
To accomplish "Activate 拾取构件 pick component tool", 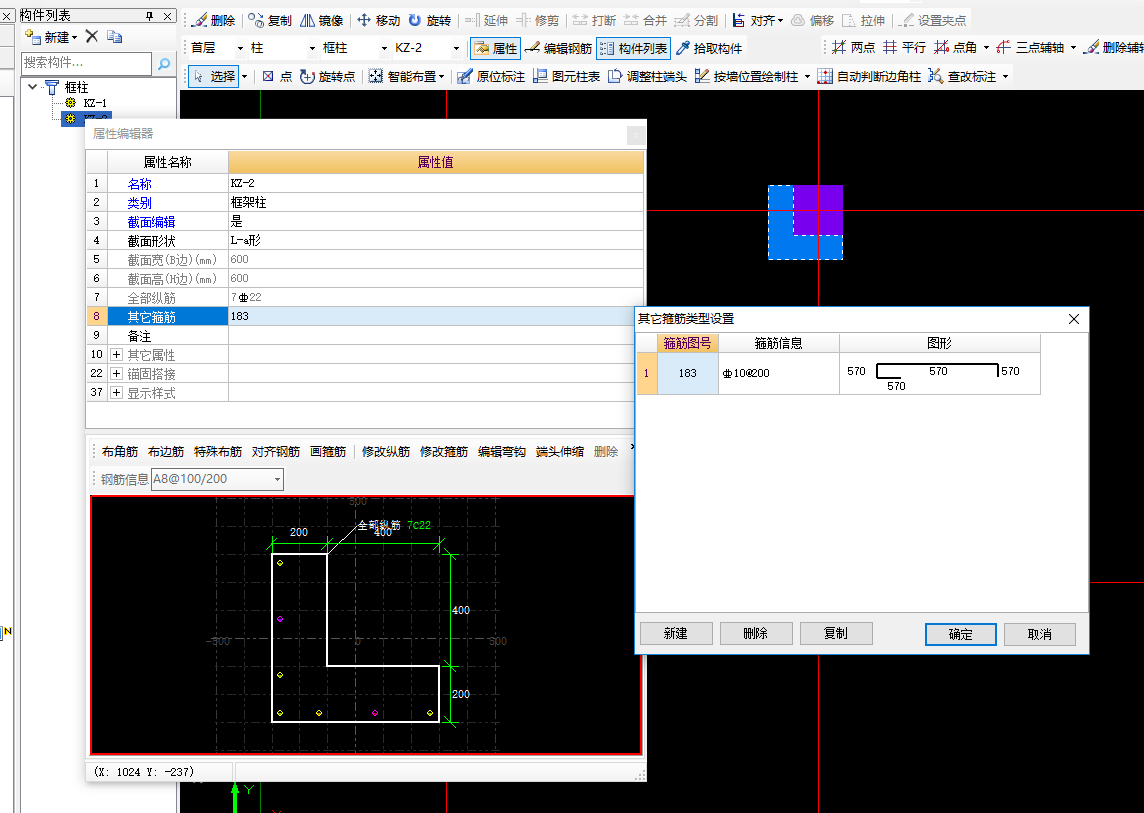I will pyautogui.click(x=709, y=48).
